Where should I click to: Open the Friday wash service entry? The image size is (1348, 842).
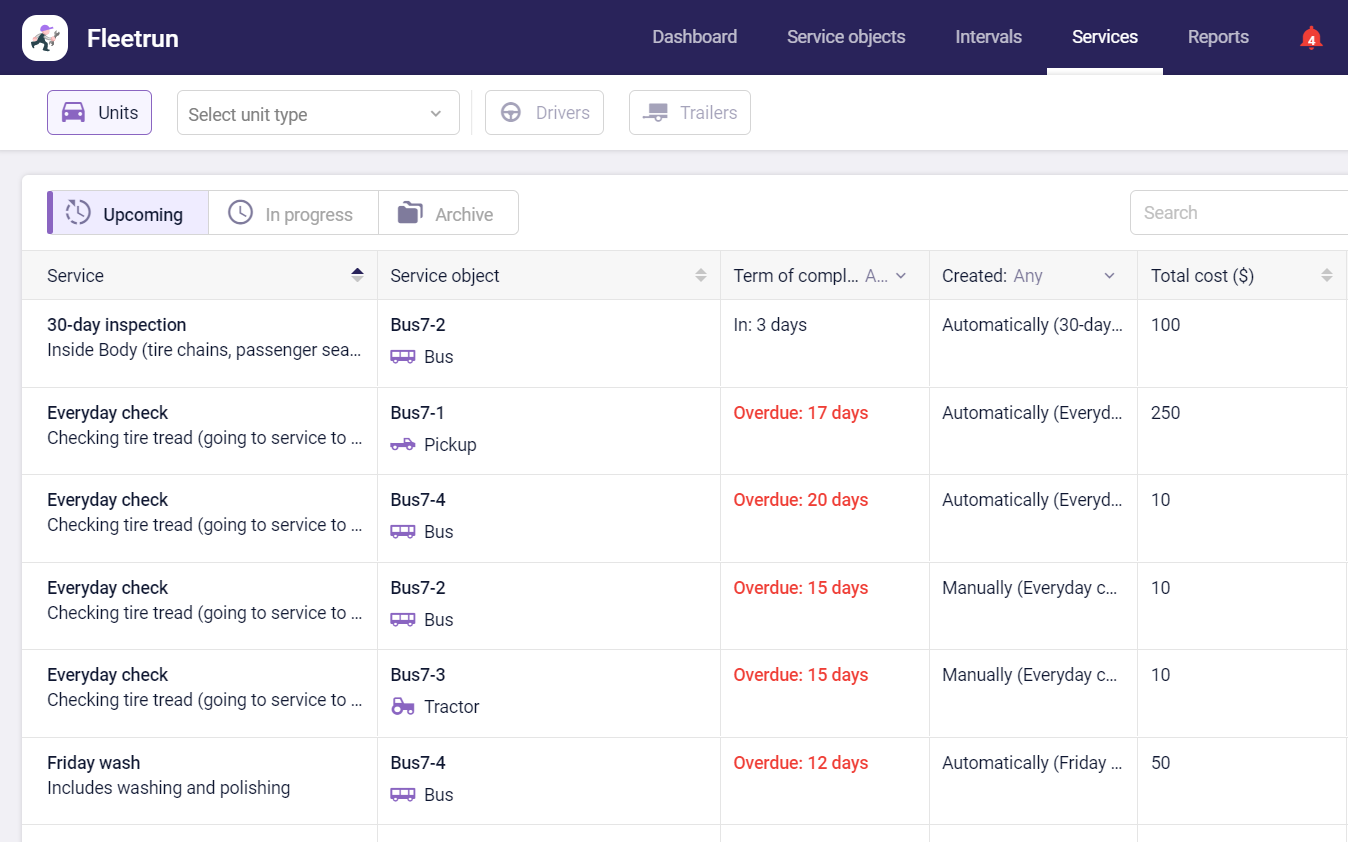94,763
